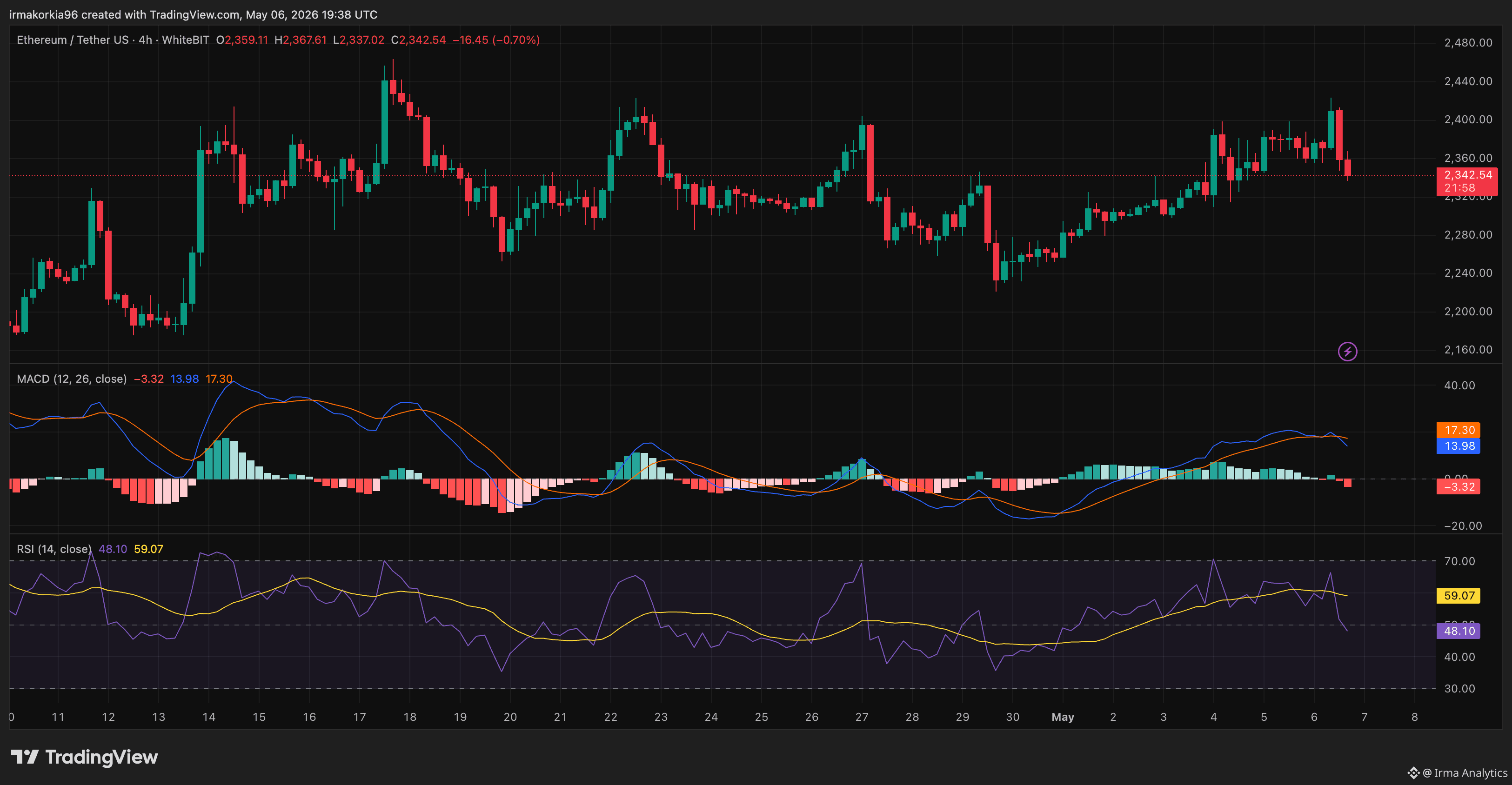The width and height of the screenshot is (1512, 785).
Task: Click the 2,200.00 price axis label
Action: [1468, 312]
